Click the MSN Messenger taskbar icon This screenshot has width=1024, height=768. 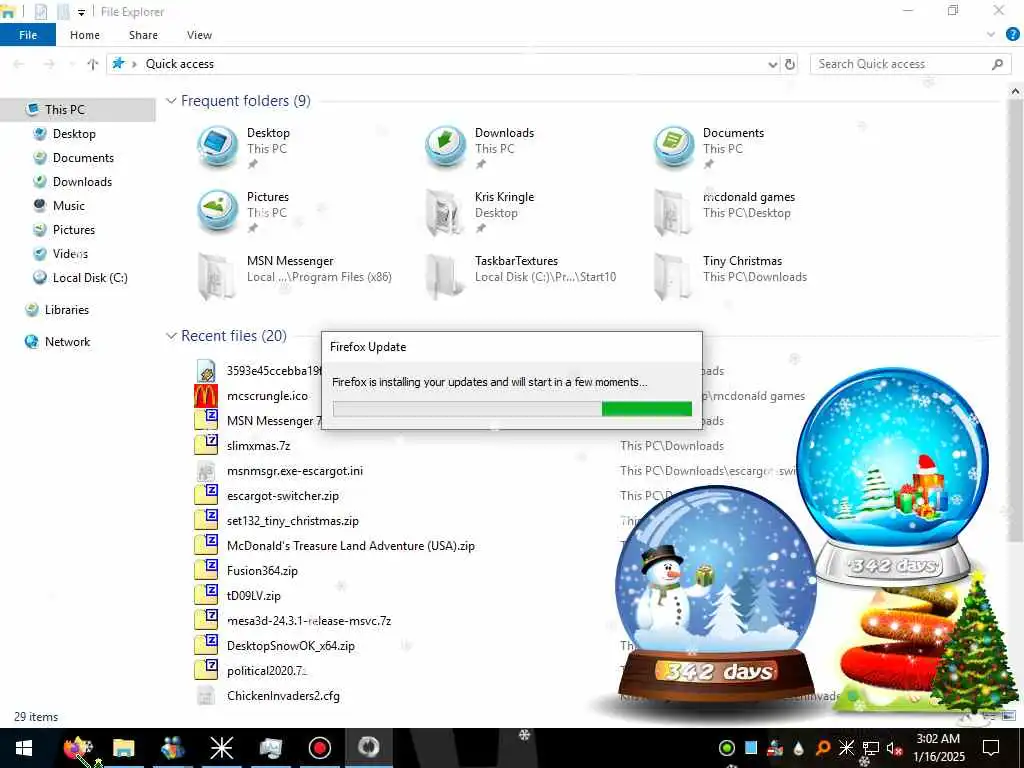click(172, 748)
